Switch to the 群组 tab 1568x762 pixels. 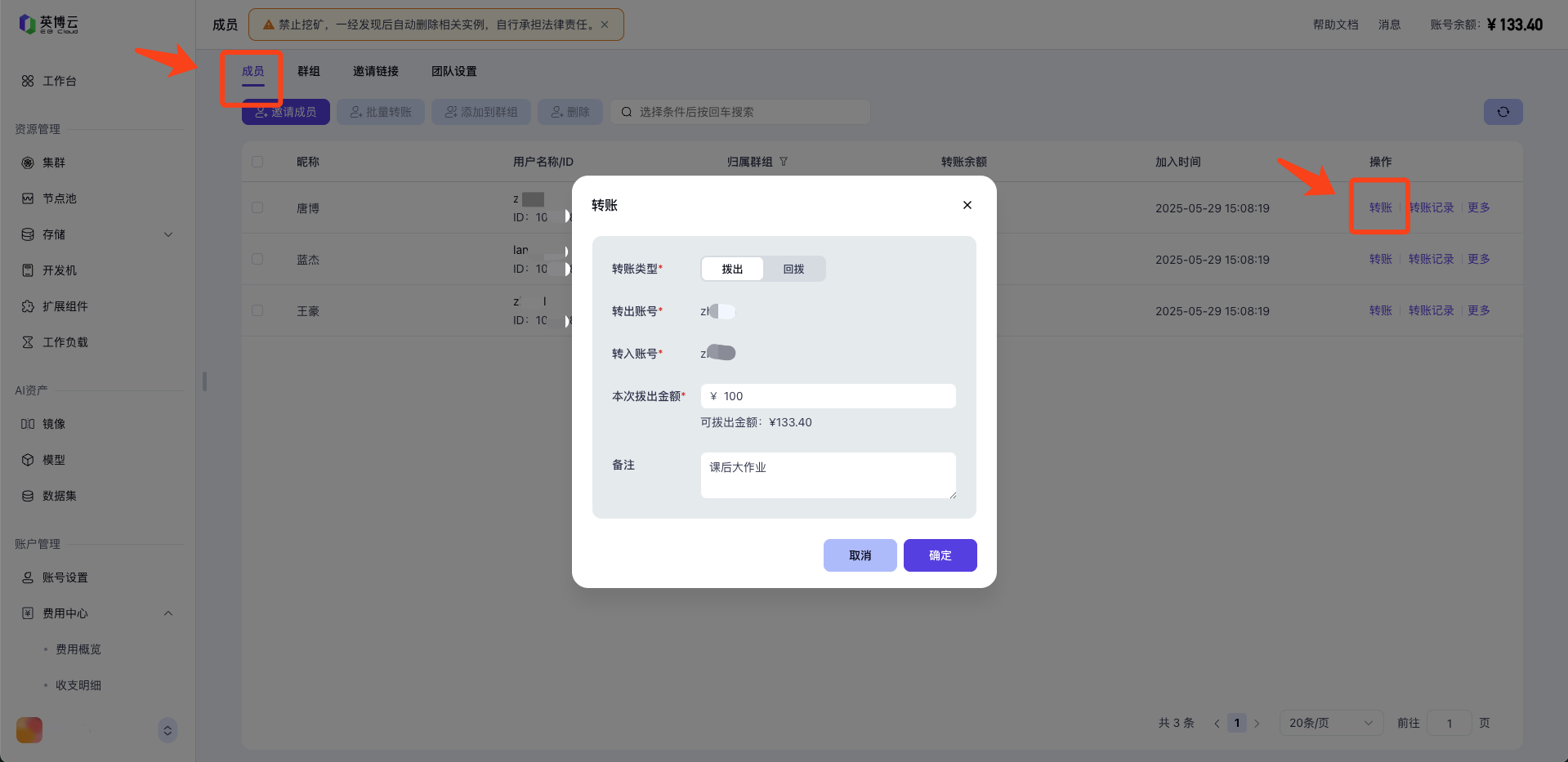309,71
